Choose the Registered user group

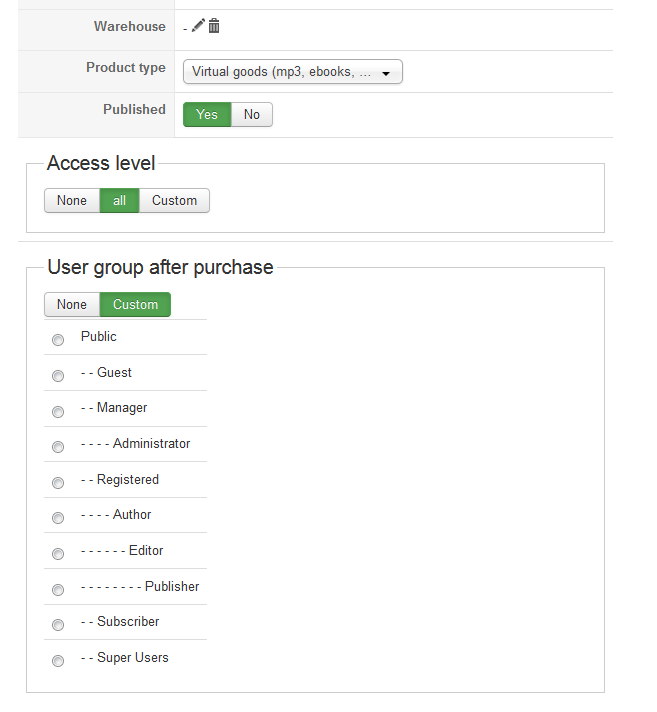(x=58, y=483)
